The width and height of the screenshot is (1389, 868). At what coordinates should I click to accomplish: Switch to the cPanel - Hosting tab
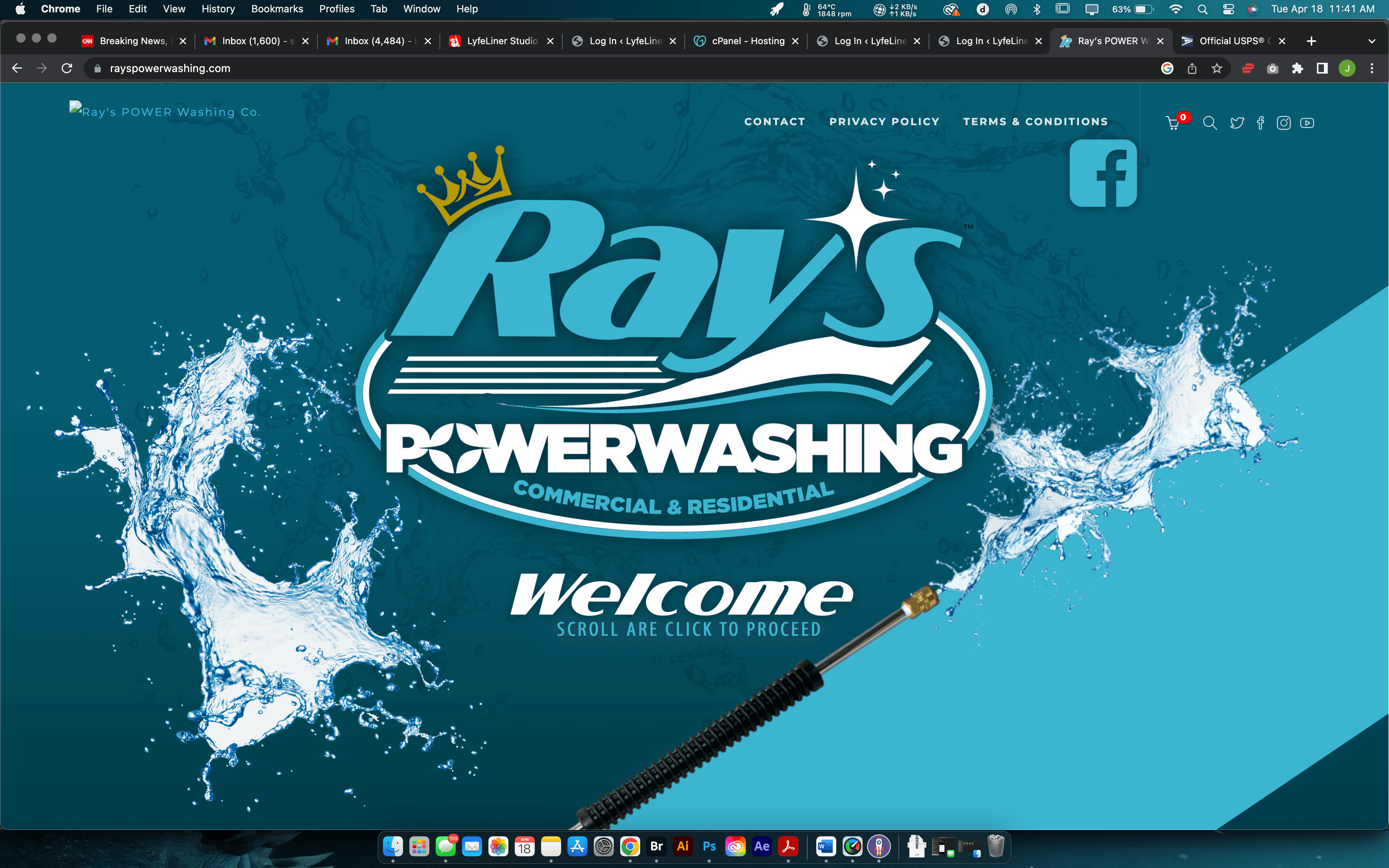tap(747, 41)
